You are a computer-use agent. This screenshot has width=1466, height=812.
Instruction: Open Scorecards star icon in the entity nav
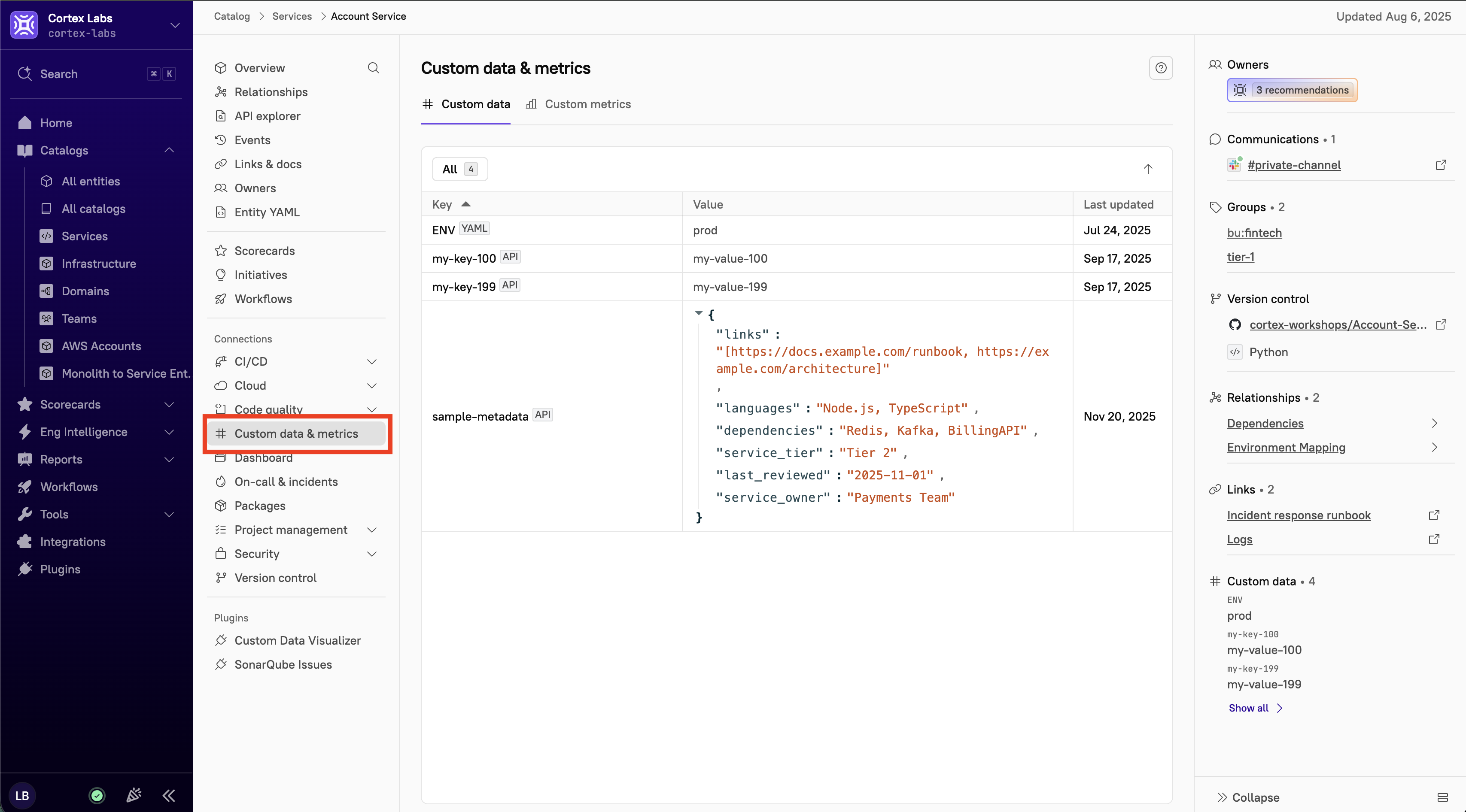click(x=221, y=251)
